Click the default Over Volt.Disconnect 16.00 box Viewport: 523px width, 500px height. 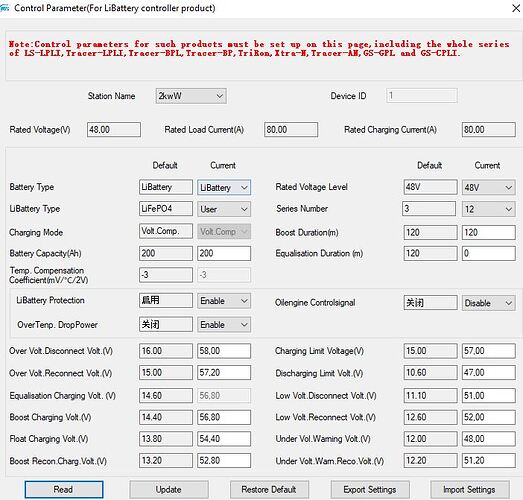tap(166, 351)
